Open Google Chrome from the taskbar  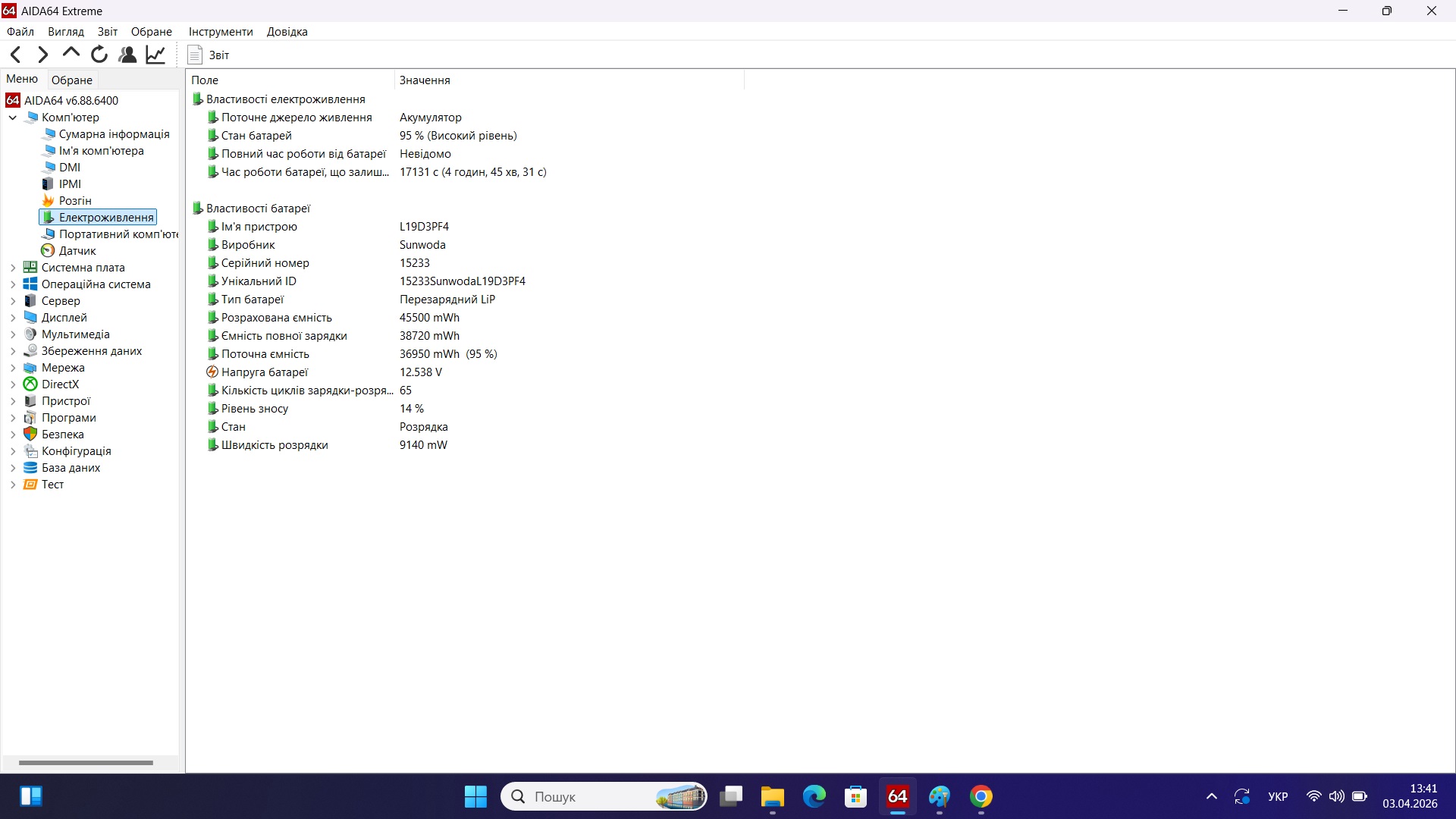coord(981,797)
